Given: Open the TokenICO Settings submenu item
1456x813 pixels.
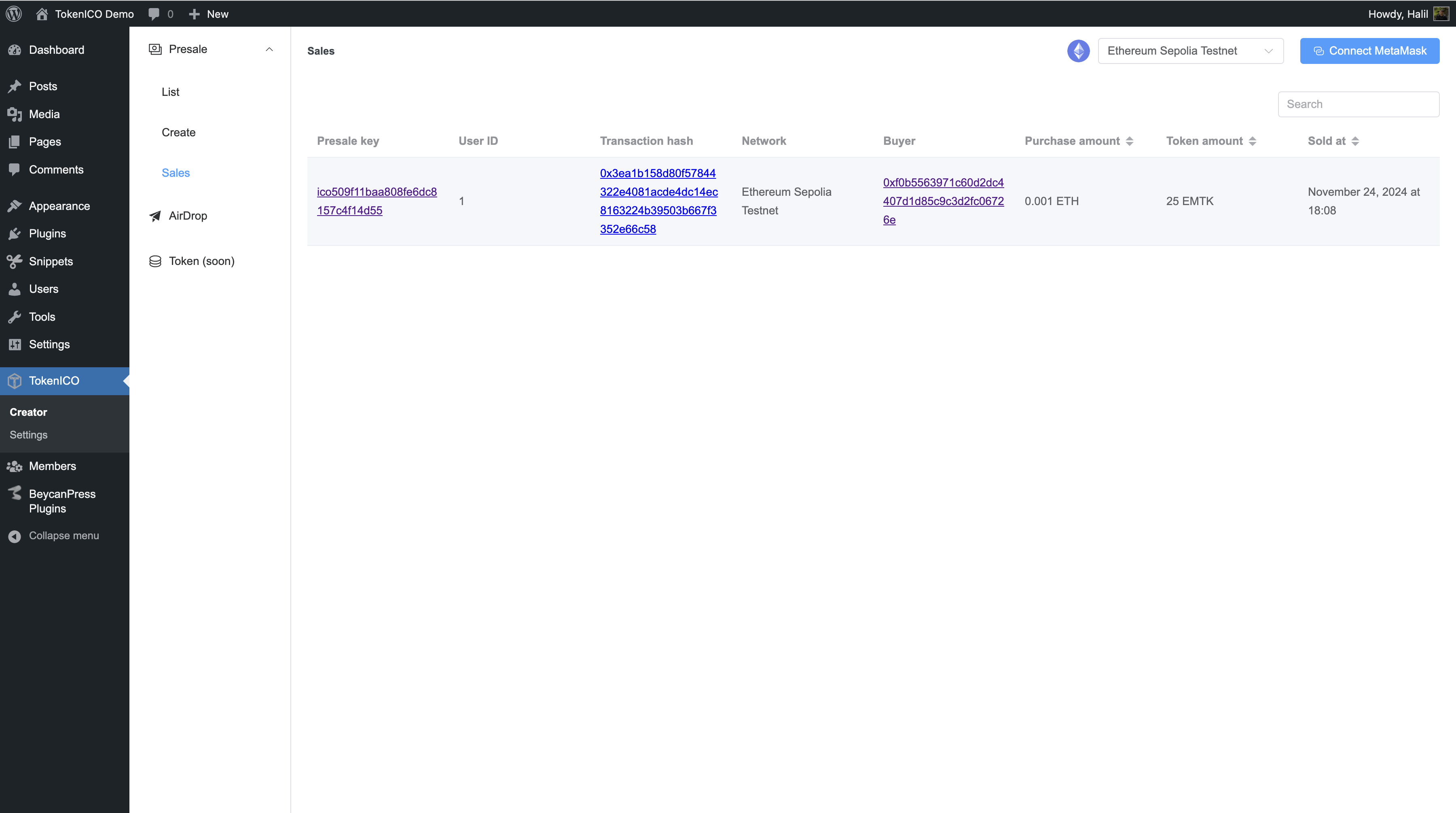Looking at the screenshot, I should coord(28,435).
